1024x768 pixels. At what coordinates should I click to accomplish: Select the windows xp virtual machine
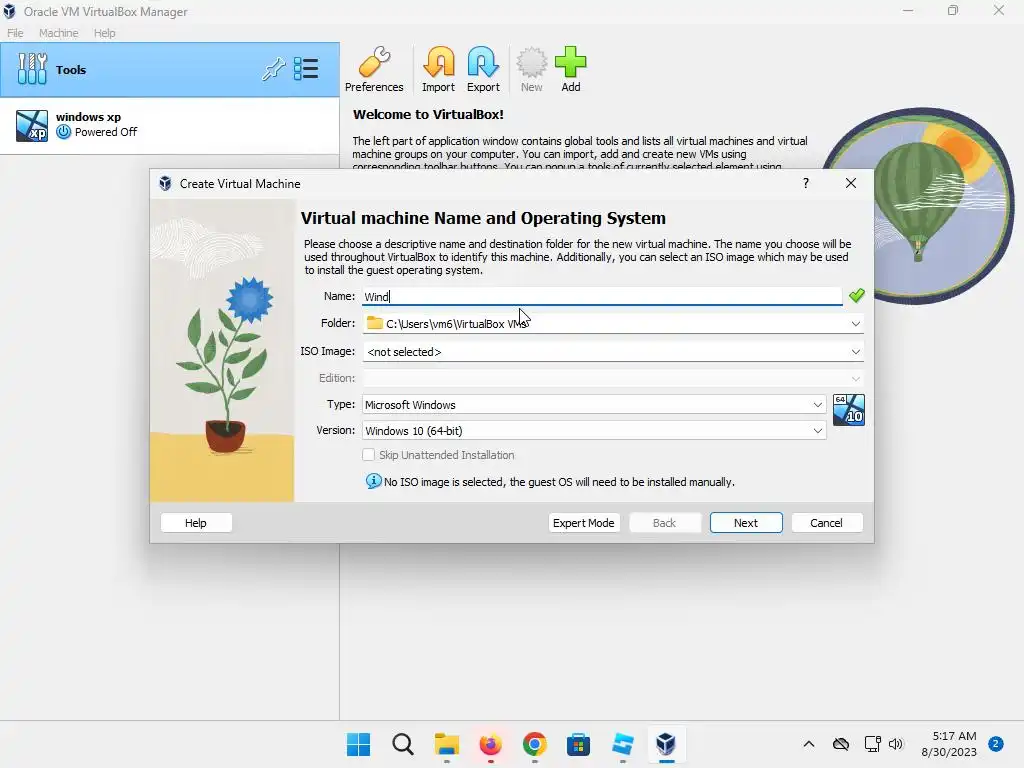pyautogui.click(x=170, y=125)
